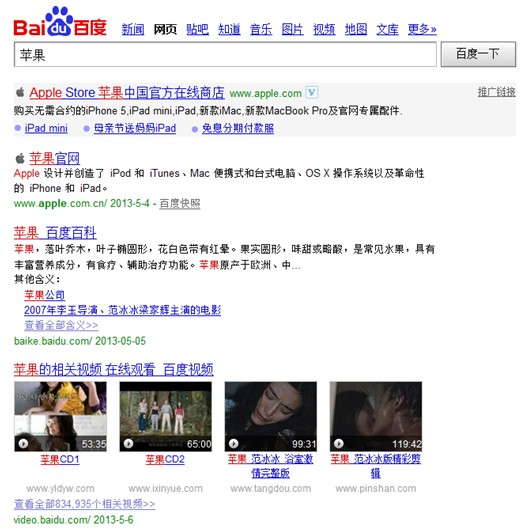Open the 母亲节送妈妈iPad sublink
The width and height of the screenshot is (525, 531).
click(x=135, y=128)
